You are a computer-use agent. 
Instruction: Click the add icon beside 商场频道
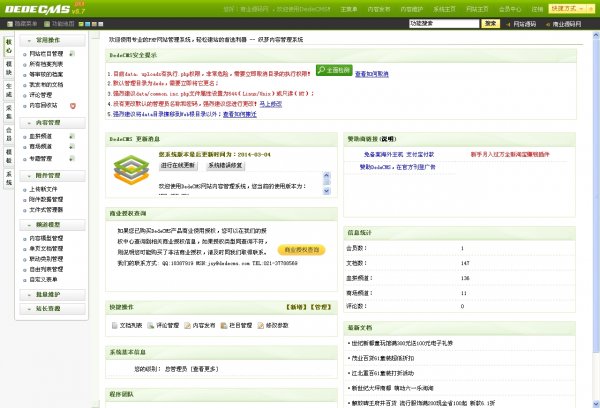coord(72,147)
